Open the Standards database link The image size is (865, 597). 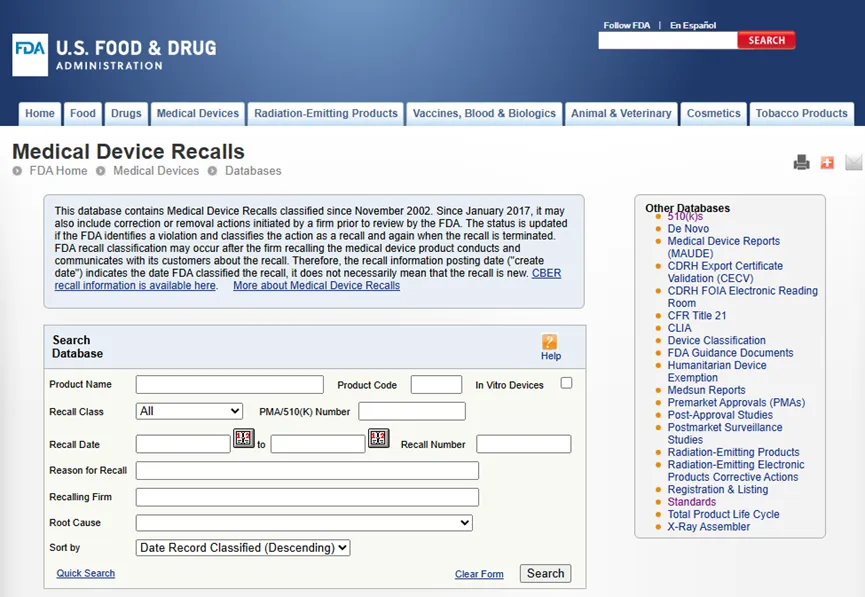[692, 502]
